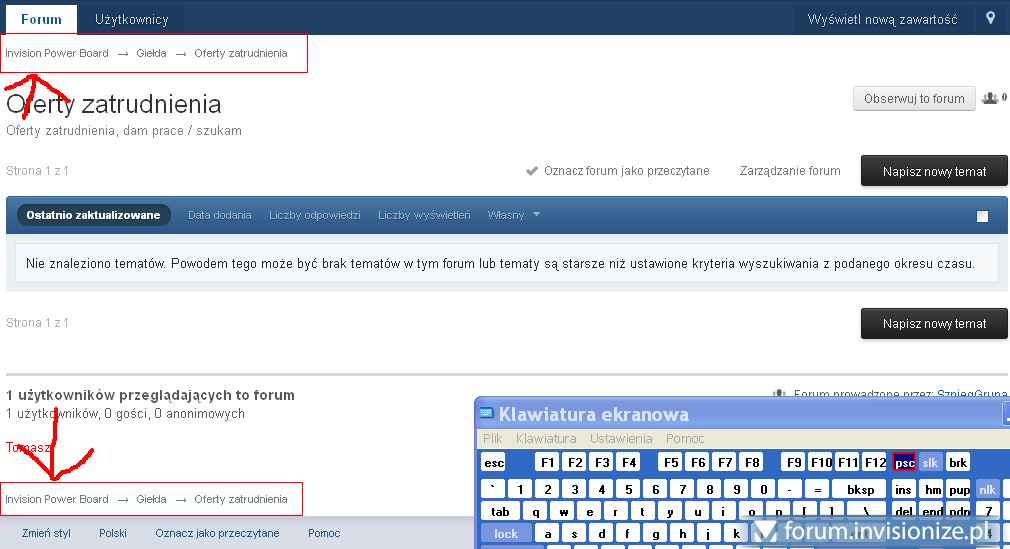Image resolution: width=1010 pixels, height=549 pixels.
Task: Open Zarządzanie forum menu
Action: point(790,171)
